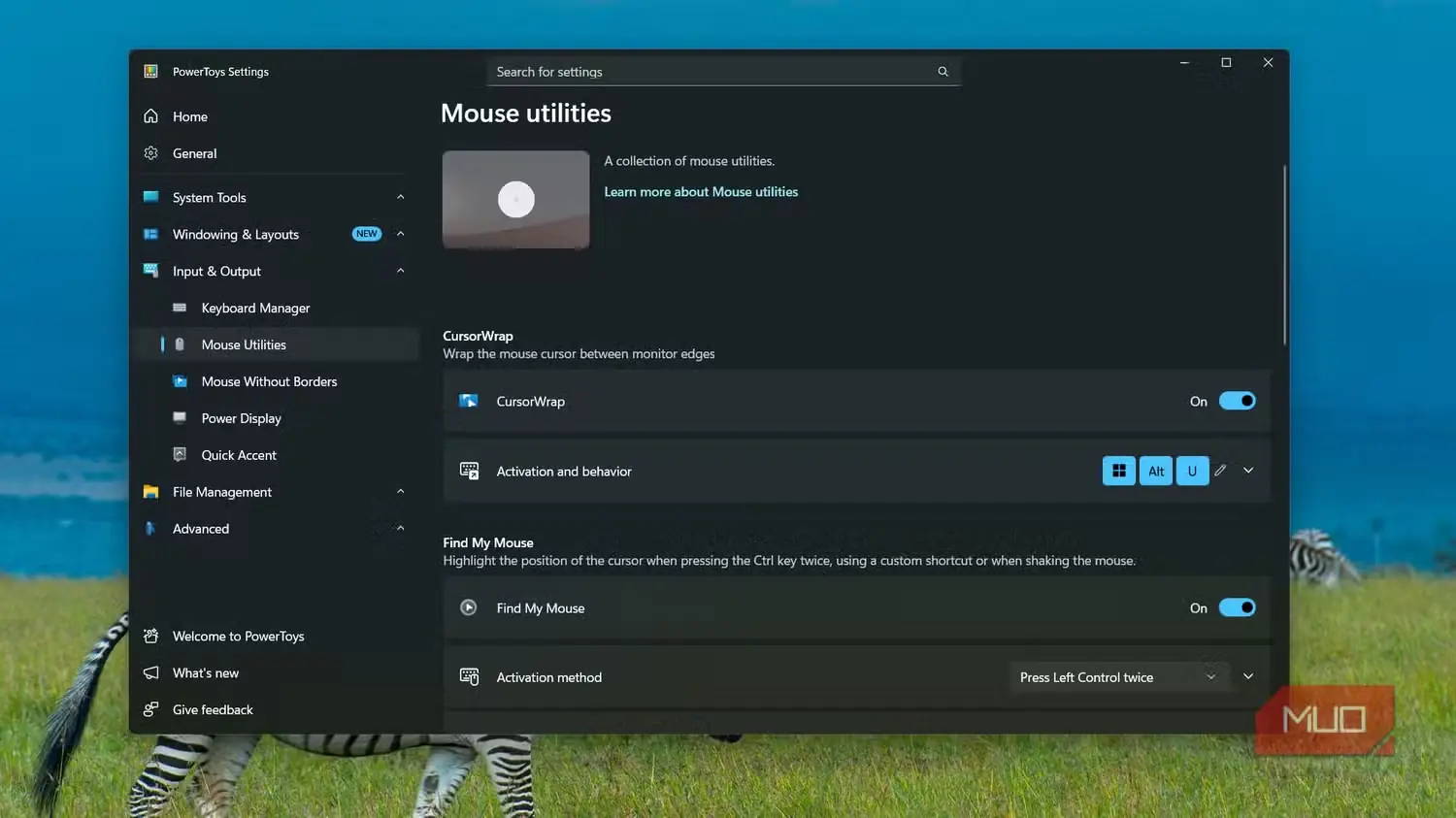Click the Search for settings field
1456x818 pixels.
tap(723, 72)
